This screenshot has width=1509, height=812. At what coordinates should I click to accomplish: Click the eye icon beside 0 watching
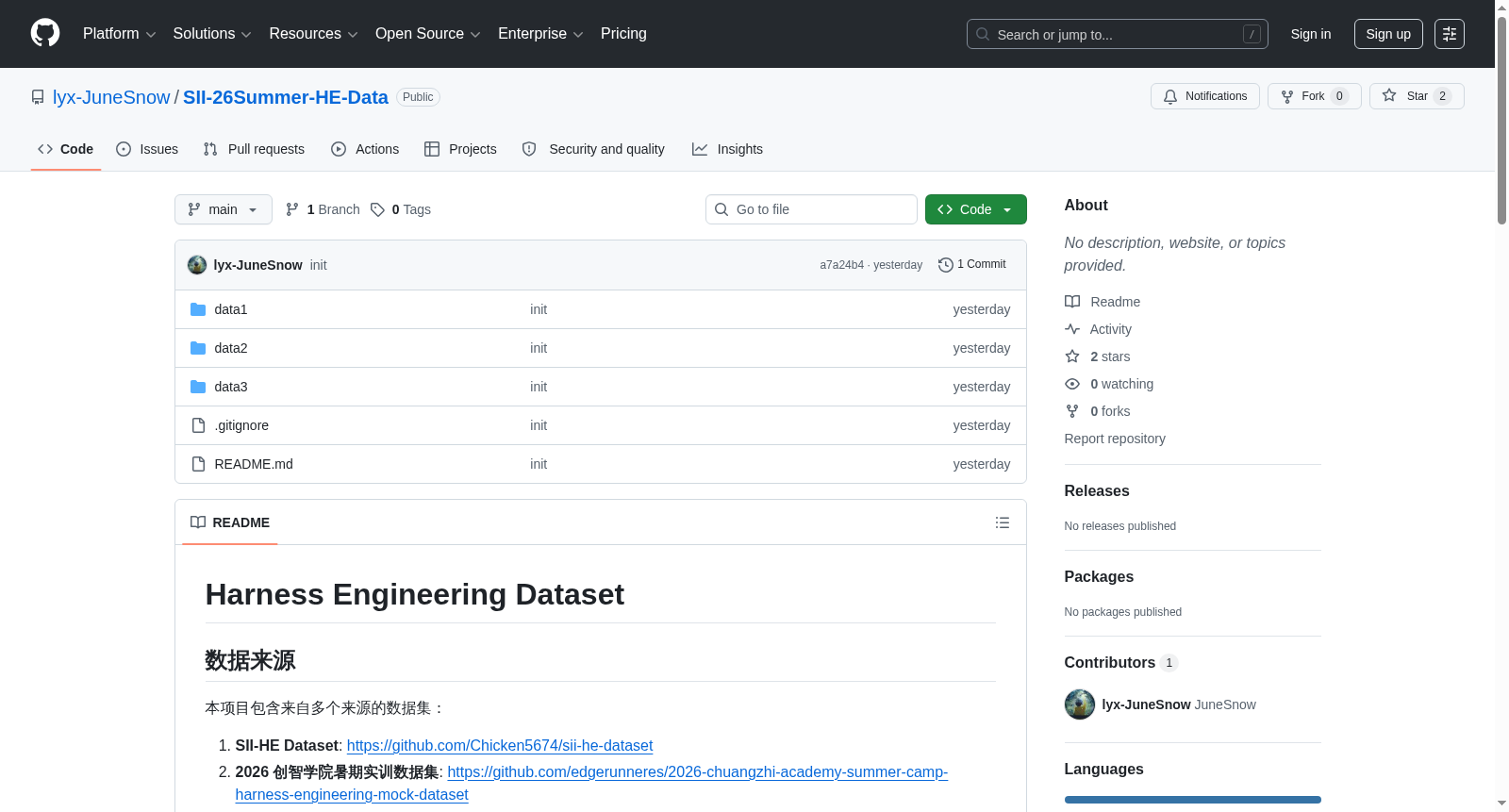point(1072,384)
